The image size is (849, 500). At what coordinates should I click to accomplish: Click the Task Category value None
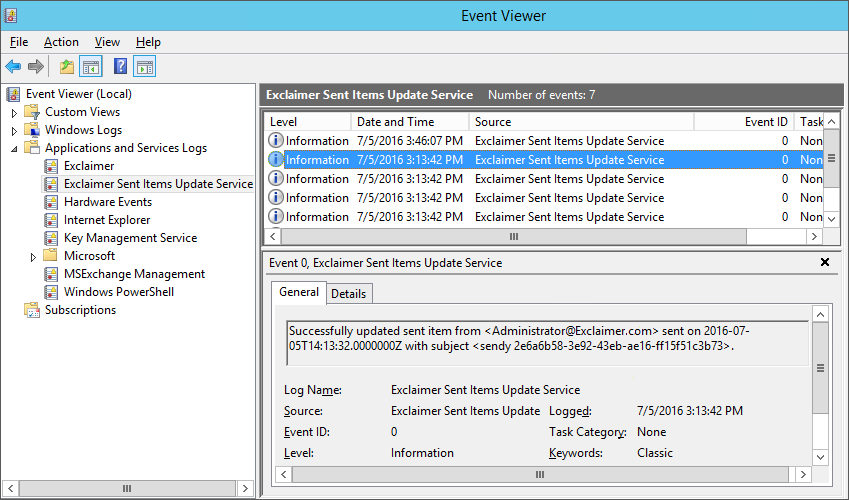tap(651, 432)
